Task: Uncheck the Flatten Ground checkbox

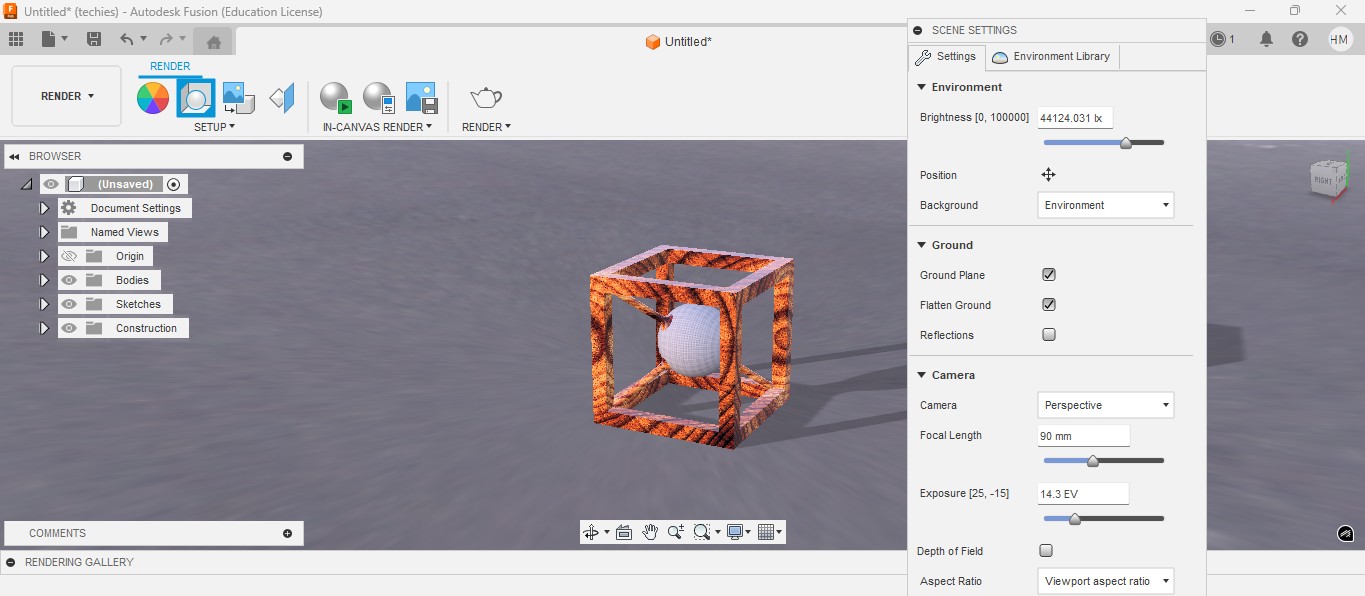Action: [x=1049, y=305]
